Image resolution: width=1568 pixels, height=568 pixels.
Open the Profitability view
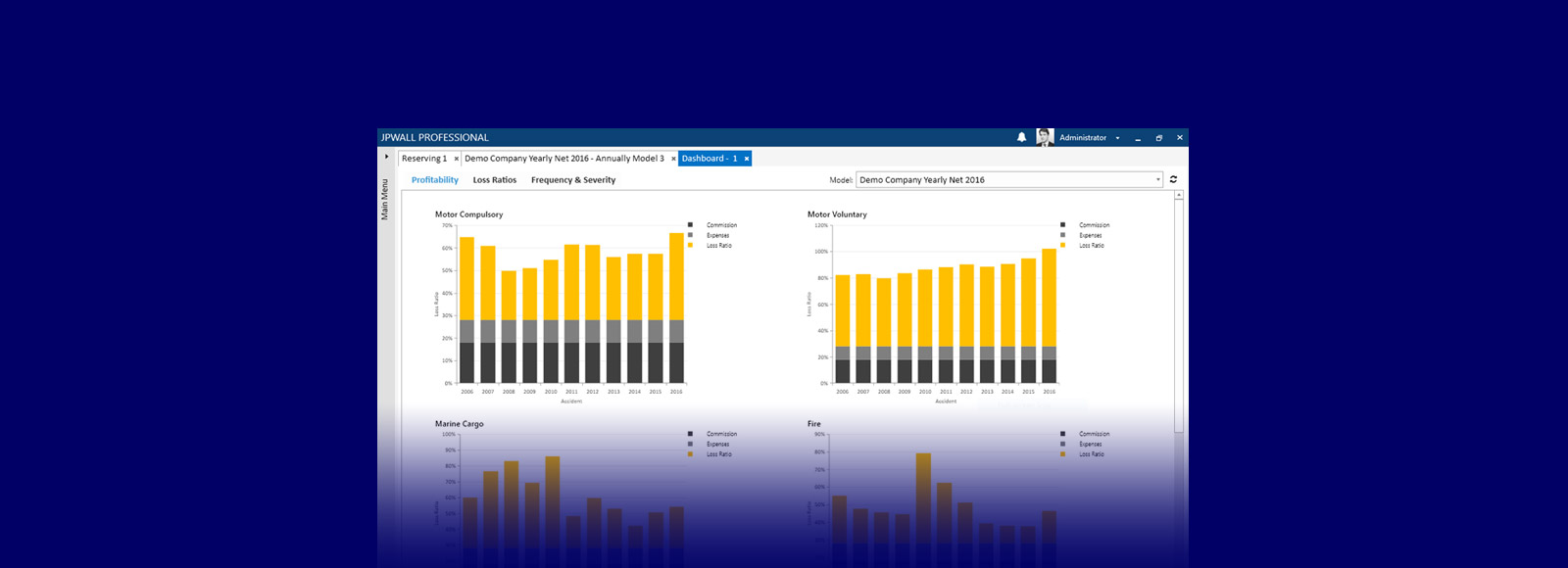click(x=435, y=180)
